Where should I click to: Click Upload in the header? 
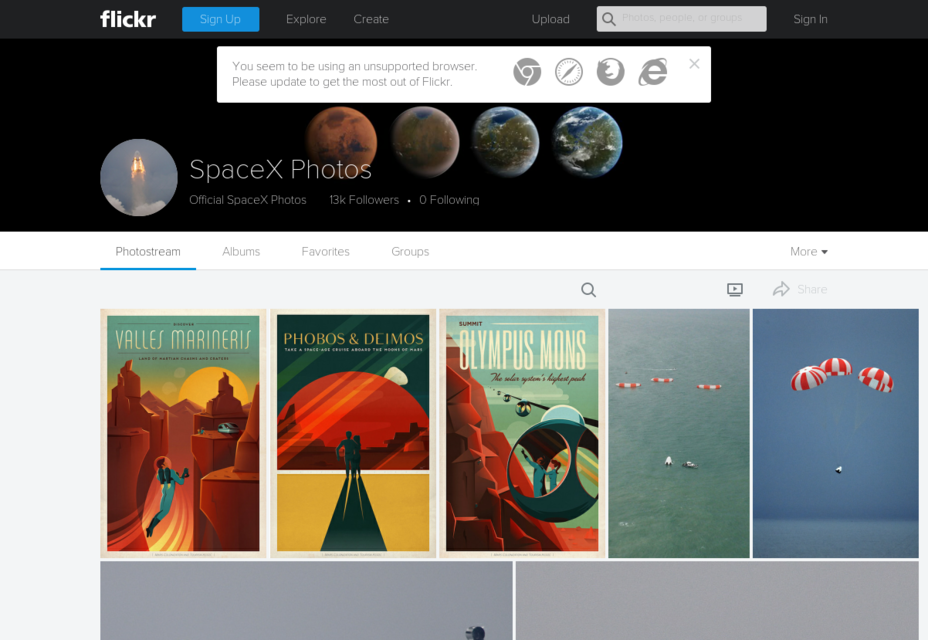point(550,19)
